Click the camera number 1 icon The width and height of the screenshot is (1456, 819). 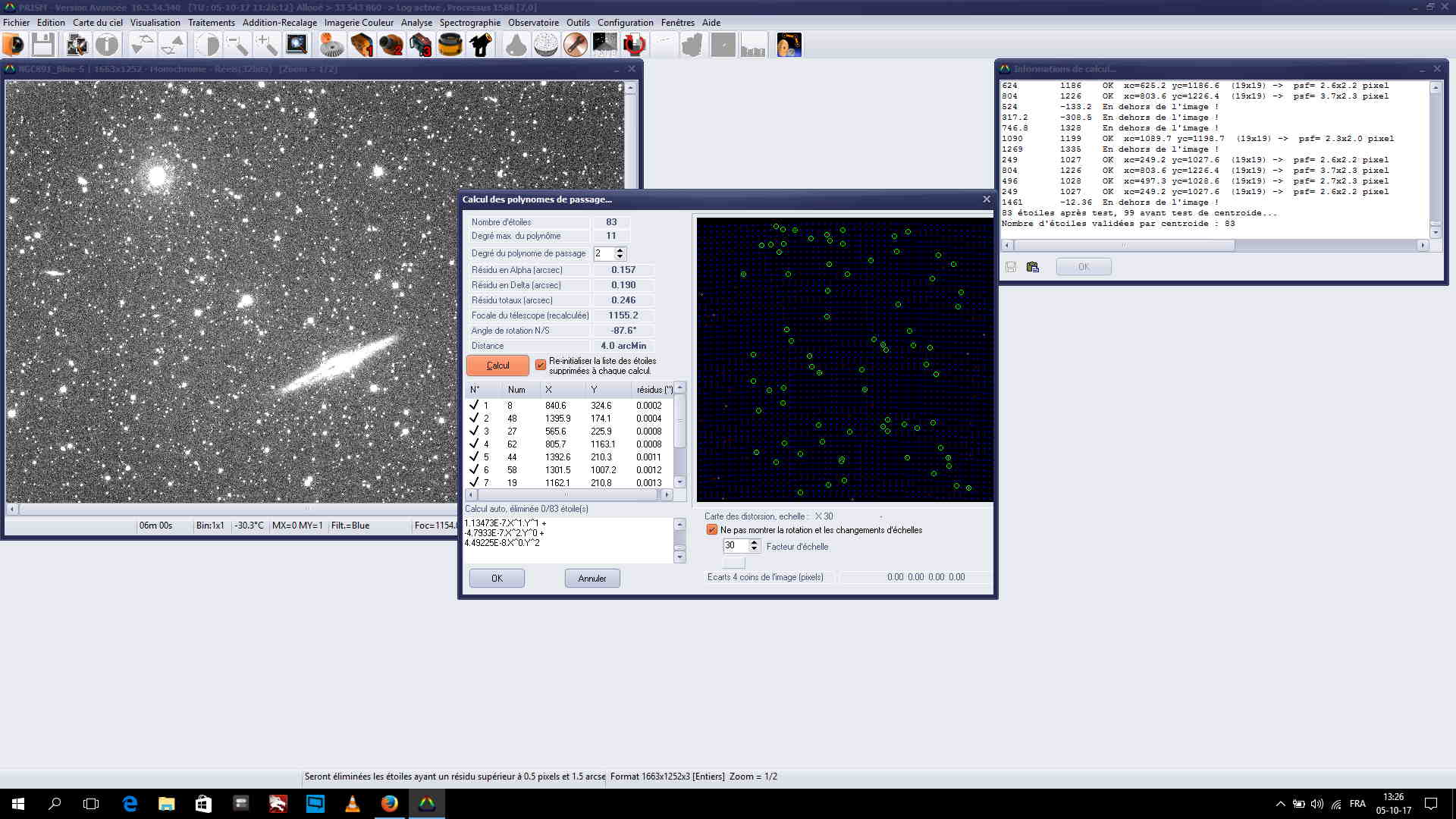point(362,45)
